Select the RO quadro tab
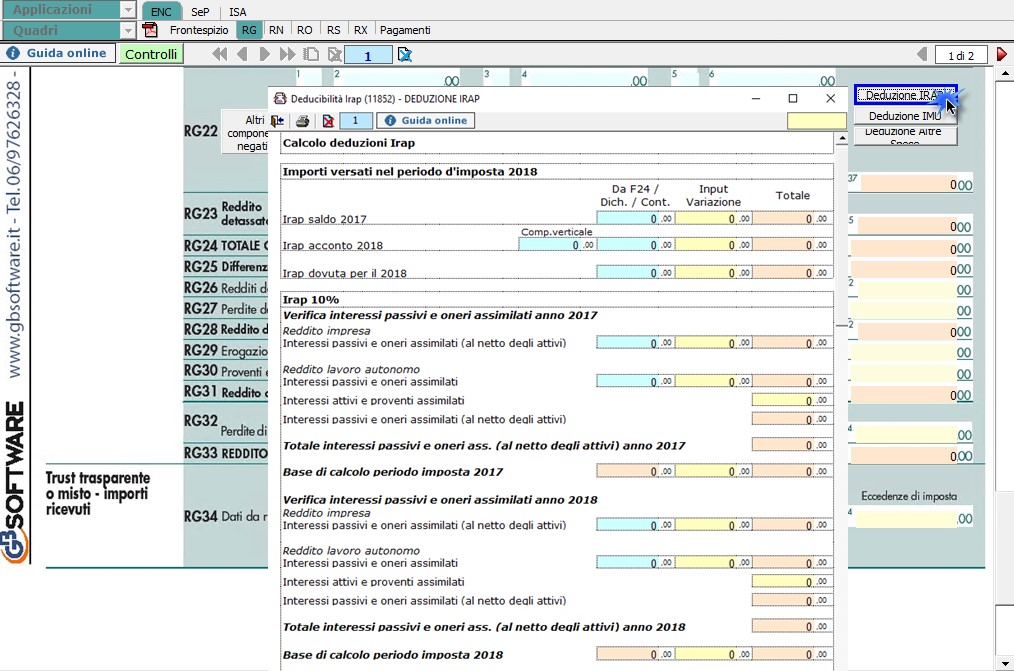 tap(305, 30)
